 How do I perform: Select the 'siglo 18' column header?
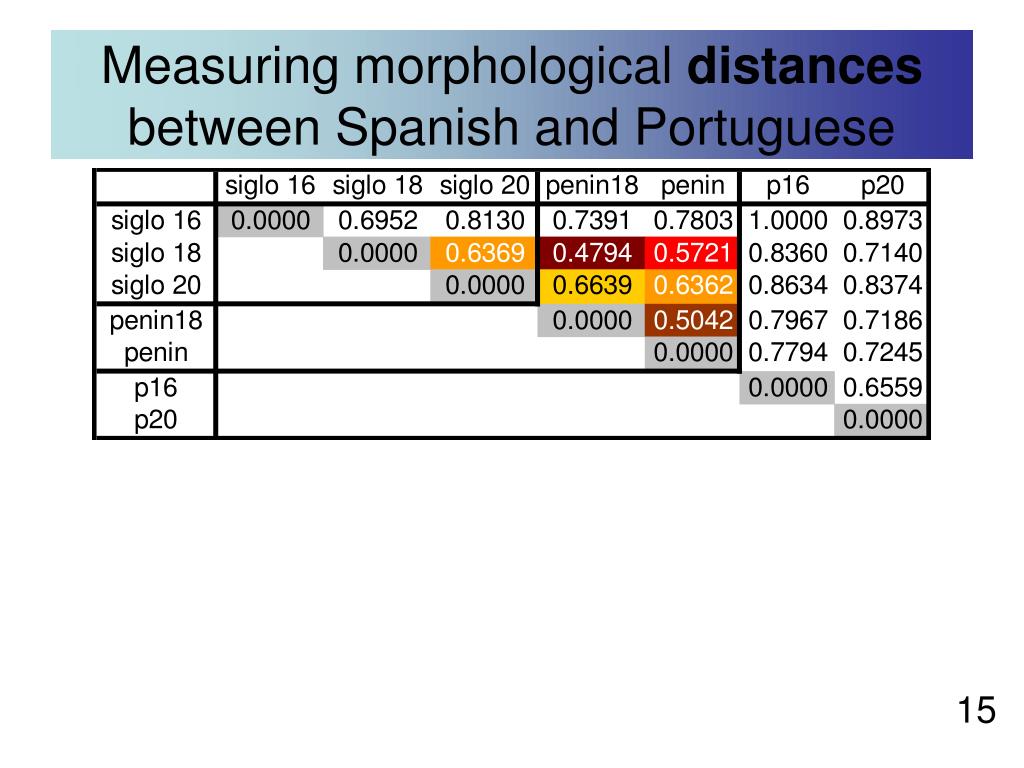[377, 186]
